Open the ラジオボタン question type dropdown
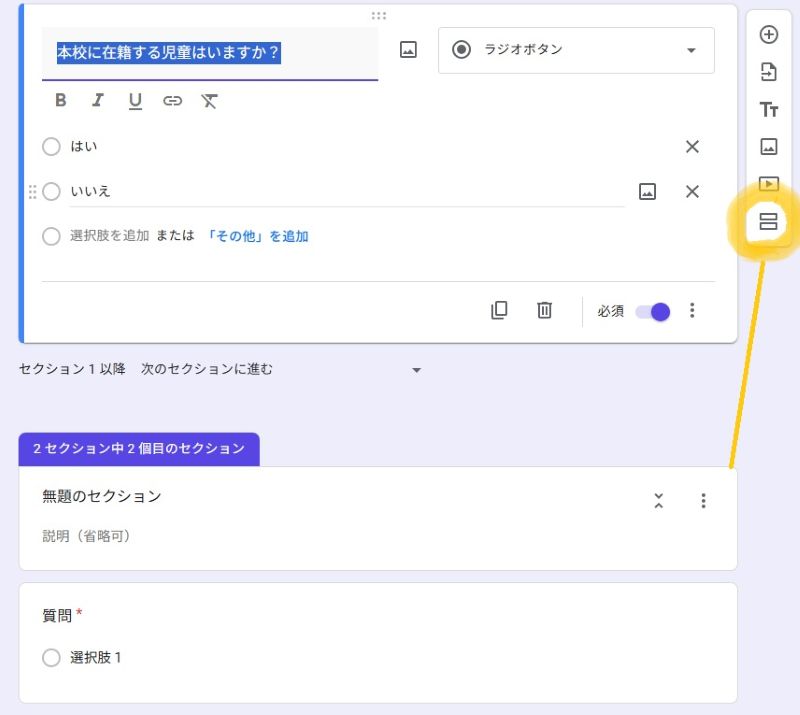Image resolution: width=800 pixels, height=715 pixels. (576, 50)
